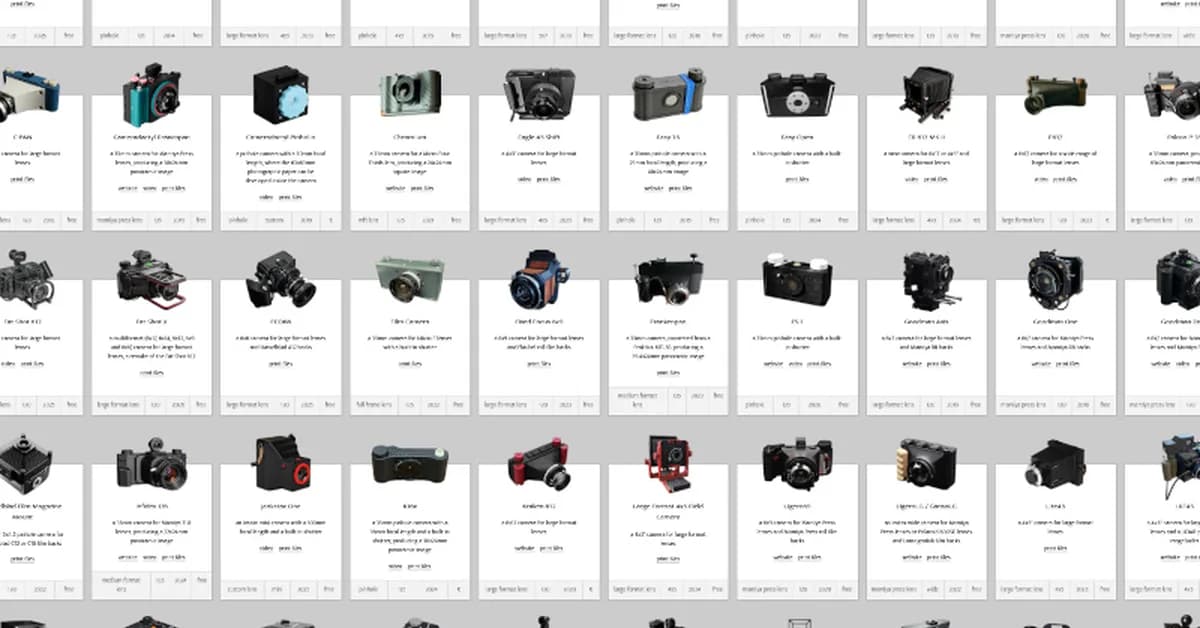Click the free price tag on the Keep Open card
The image size is (1200, 628).
[844, 220]
